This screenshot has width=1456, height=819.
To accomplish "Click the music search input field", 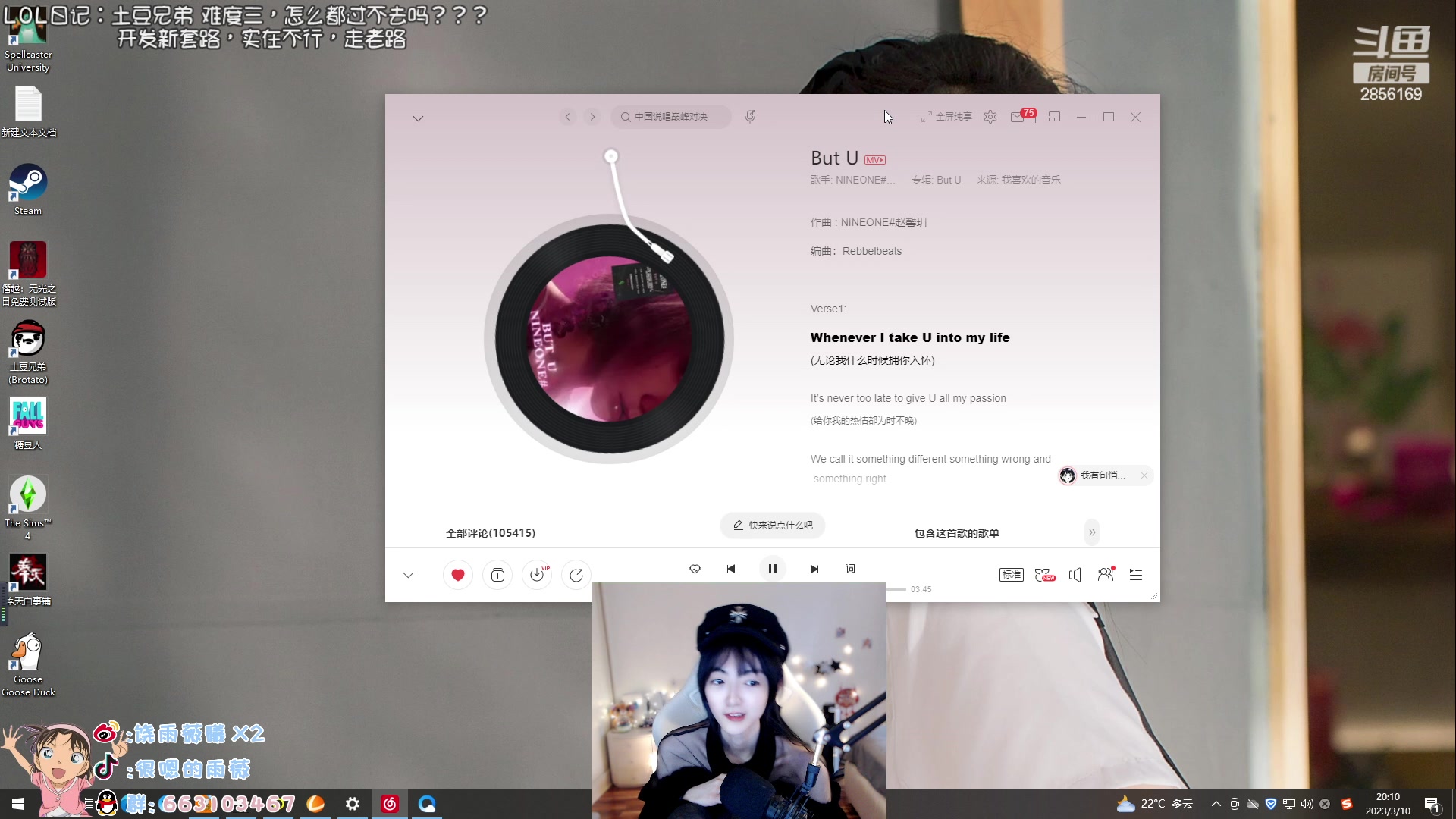I will [x=671, y=117].
